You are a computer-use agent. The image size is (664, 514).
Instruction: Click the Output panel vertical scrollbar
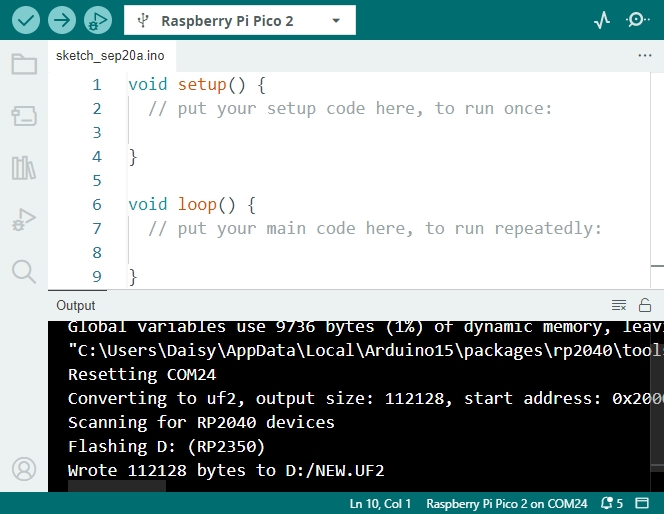[x=657, y=406]
